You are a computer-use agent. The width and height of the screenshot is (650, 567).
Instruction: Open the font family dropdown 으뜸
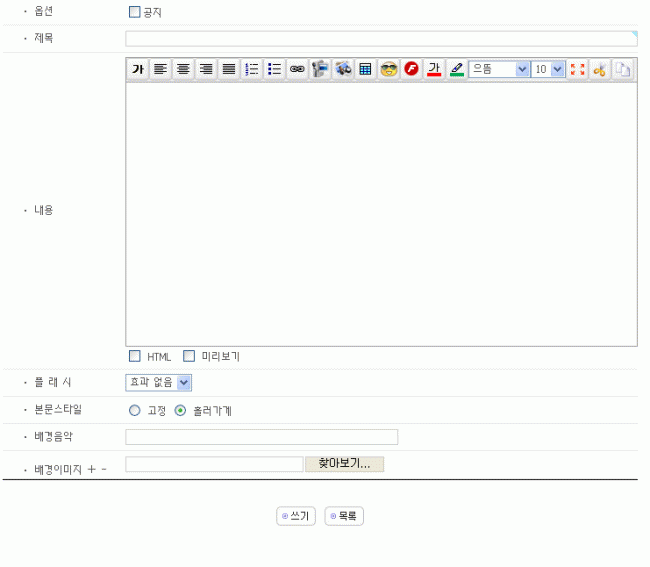pyautogui.click(x=499, y=69)
